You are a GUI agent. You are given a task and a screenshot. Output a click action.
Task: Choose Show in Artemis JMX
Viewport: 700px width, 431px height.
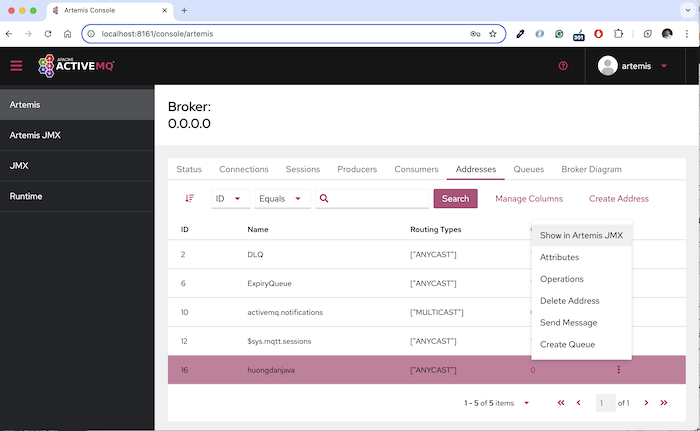pyautogui.click(x=581, y=235)
